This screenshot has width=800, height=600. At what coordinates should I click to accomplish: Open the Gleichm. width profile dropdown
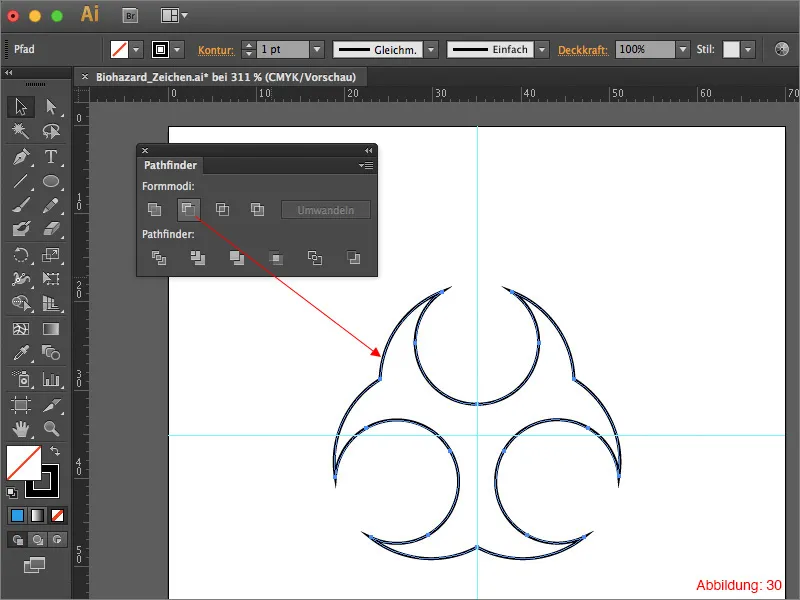(432, 50)
